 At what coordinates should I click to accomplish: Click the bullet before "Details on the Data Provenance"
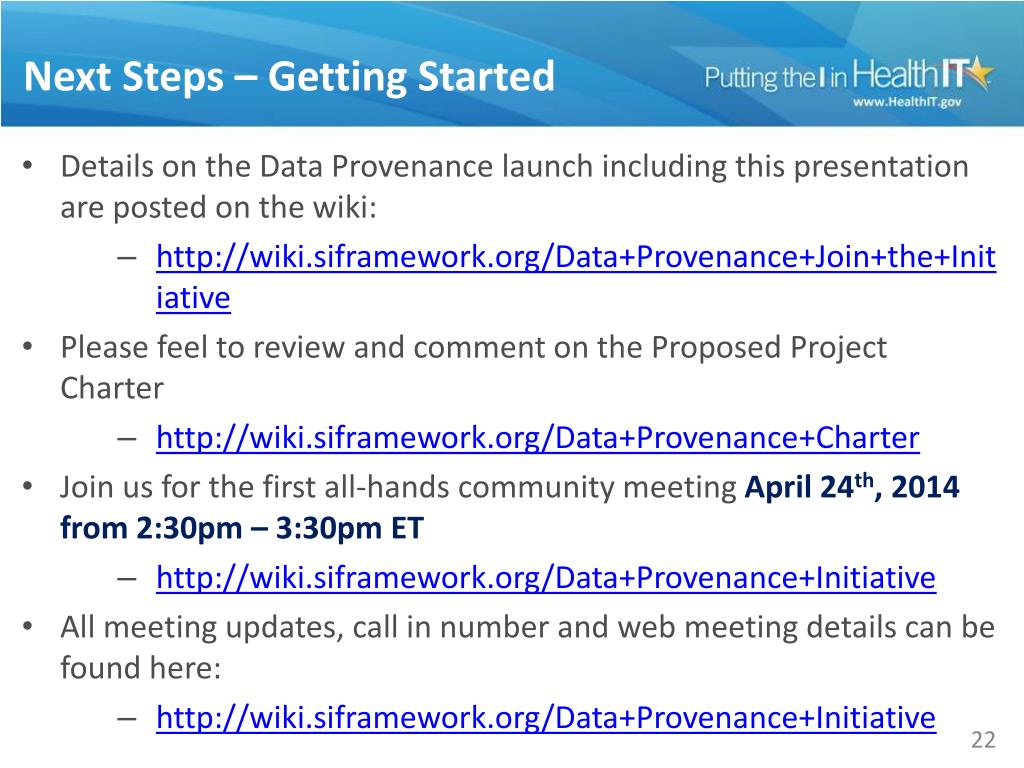(x=27, y=165)
